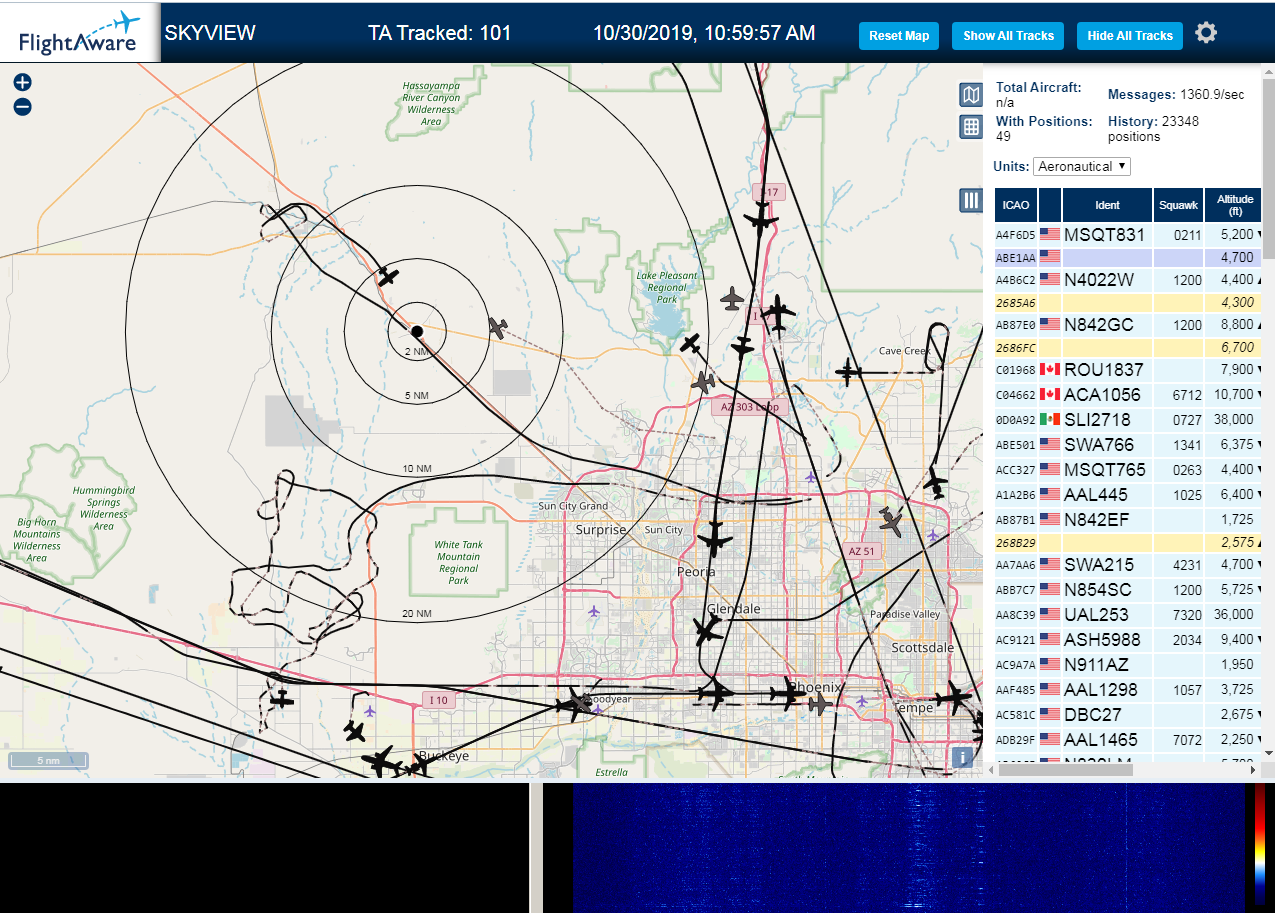Select the MSQT765 aircraft row
Image resolution: width=1275 pixels, height=913 pixels.
[x=1129, y=470]
